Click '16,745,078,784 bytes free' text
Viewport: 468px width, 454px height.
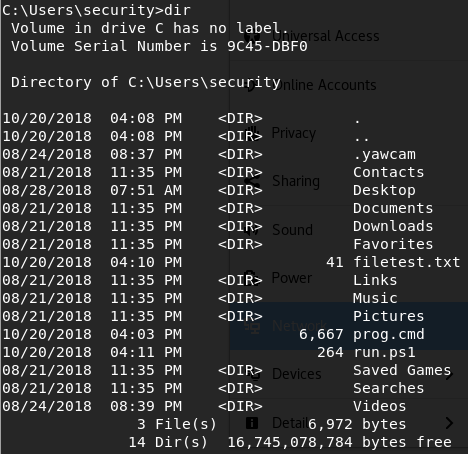click(339, 443)
